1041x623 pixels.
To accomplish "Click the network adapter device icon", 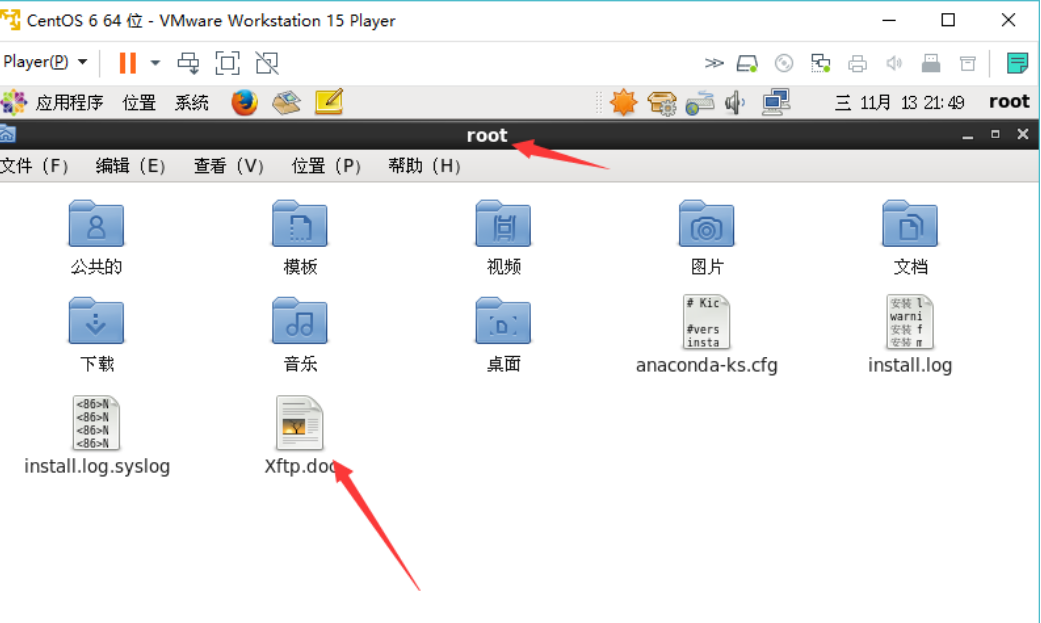I will tap(821, 63).
